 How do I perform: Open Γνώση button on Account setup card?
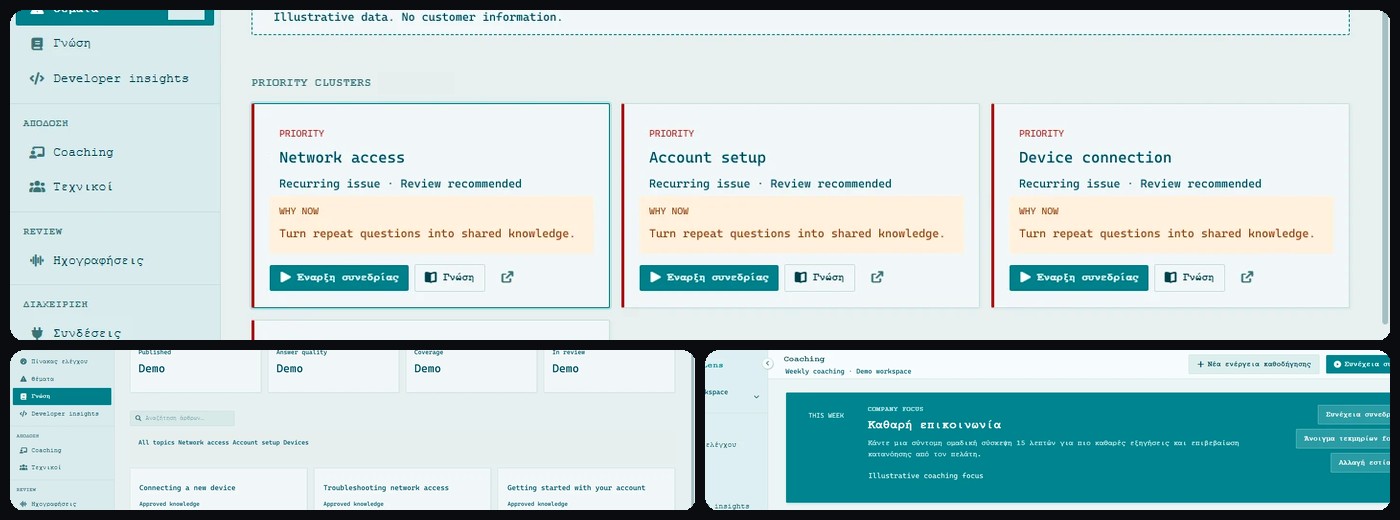pyautogui.click(x=820, y=278)
